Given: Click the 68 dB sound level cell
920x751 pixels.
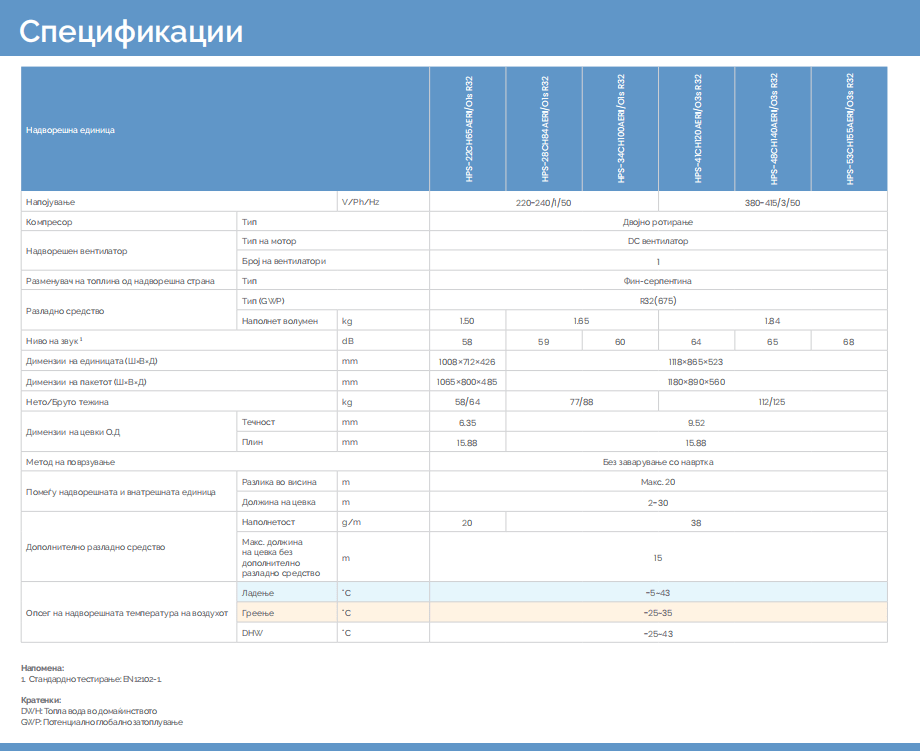Looking at the screenshot, I should (x=848, y=342).
